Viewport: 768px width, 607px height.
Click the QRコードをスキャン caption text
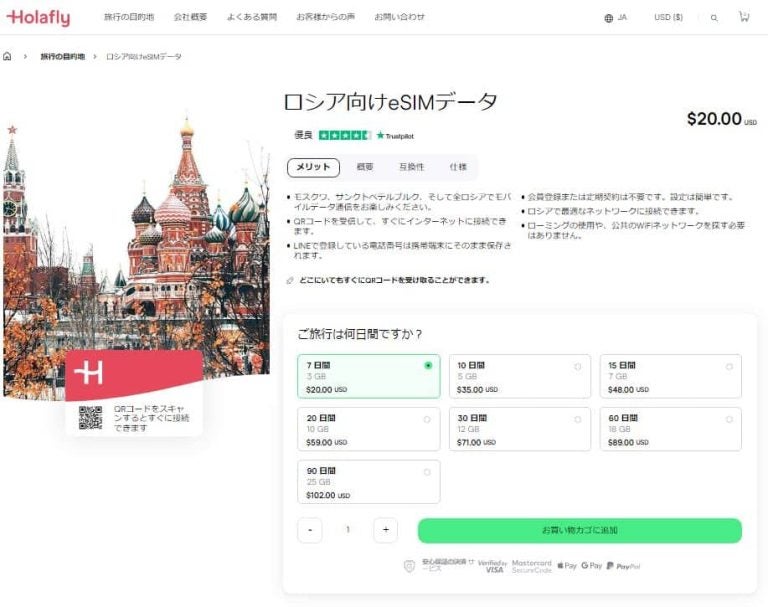coord(151,418)
